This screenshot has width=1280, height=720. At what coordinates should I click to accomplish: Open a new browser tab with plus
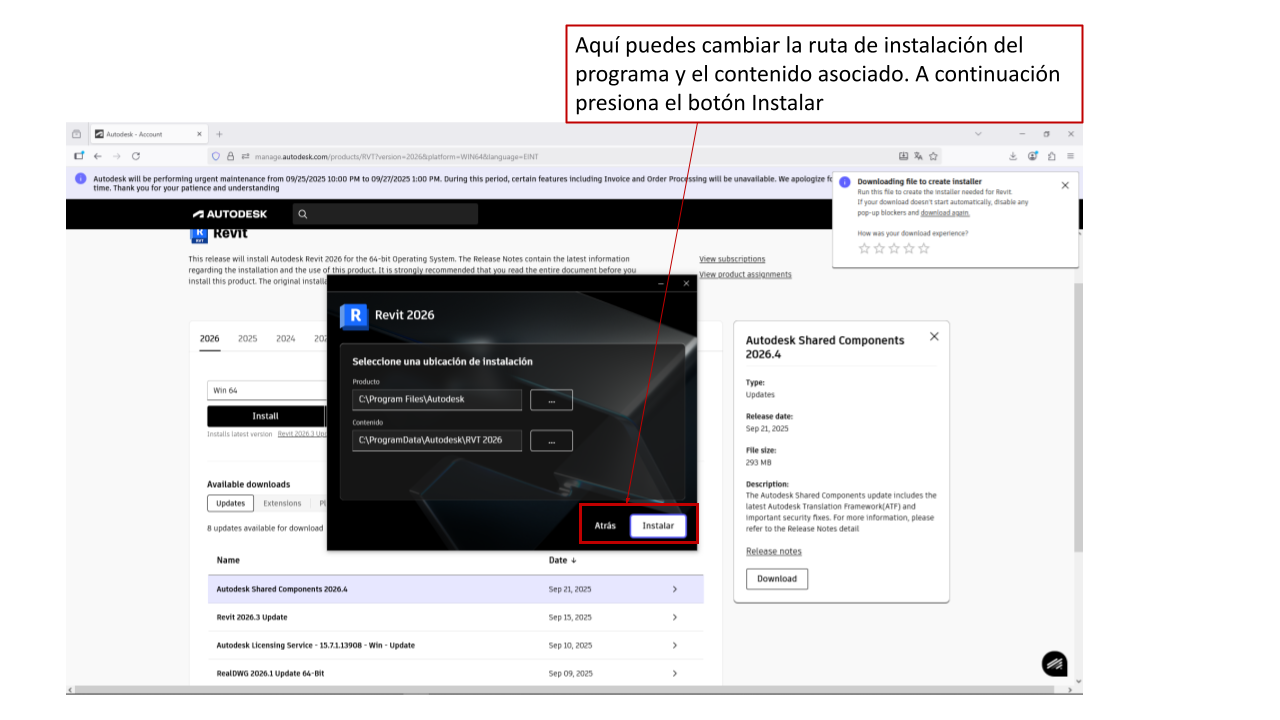click(220, 134)
